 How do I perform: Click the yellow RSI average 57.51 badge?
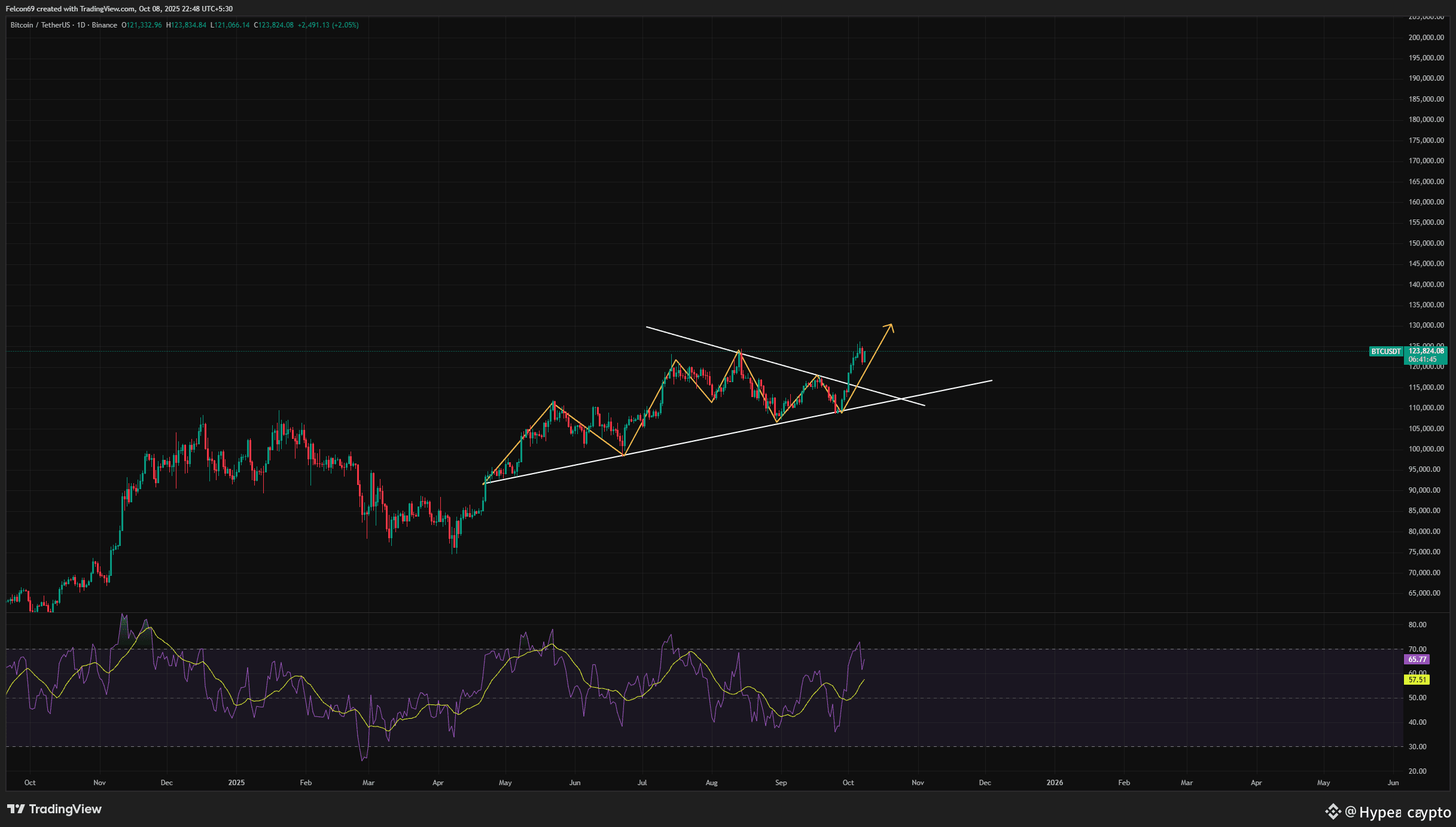(1417, 680)
